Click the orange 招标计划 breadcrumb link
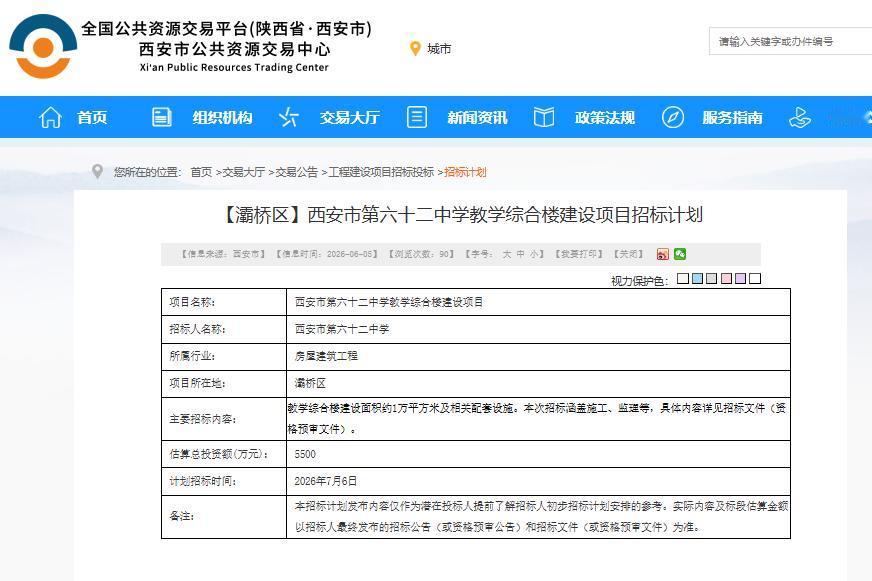Screen dimensions: 872x581 click(465, 172)
